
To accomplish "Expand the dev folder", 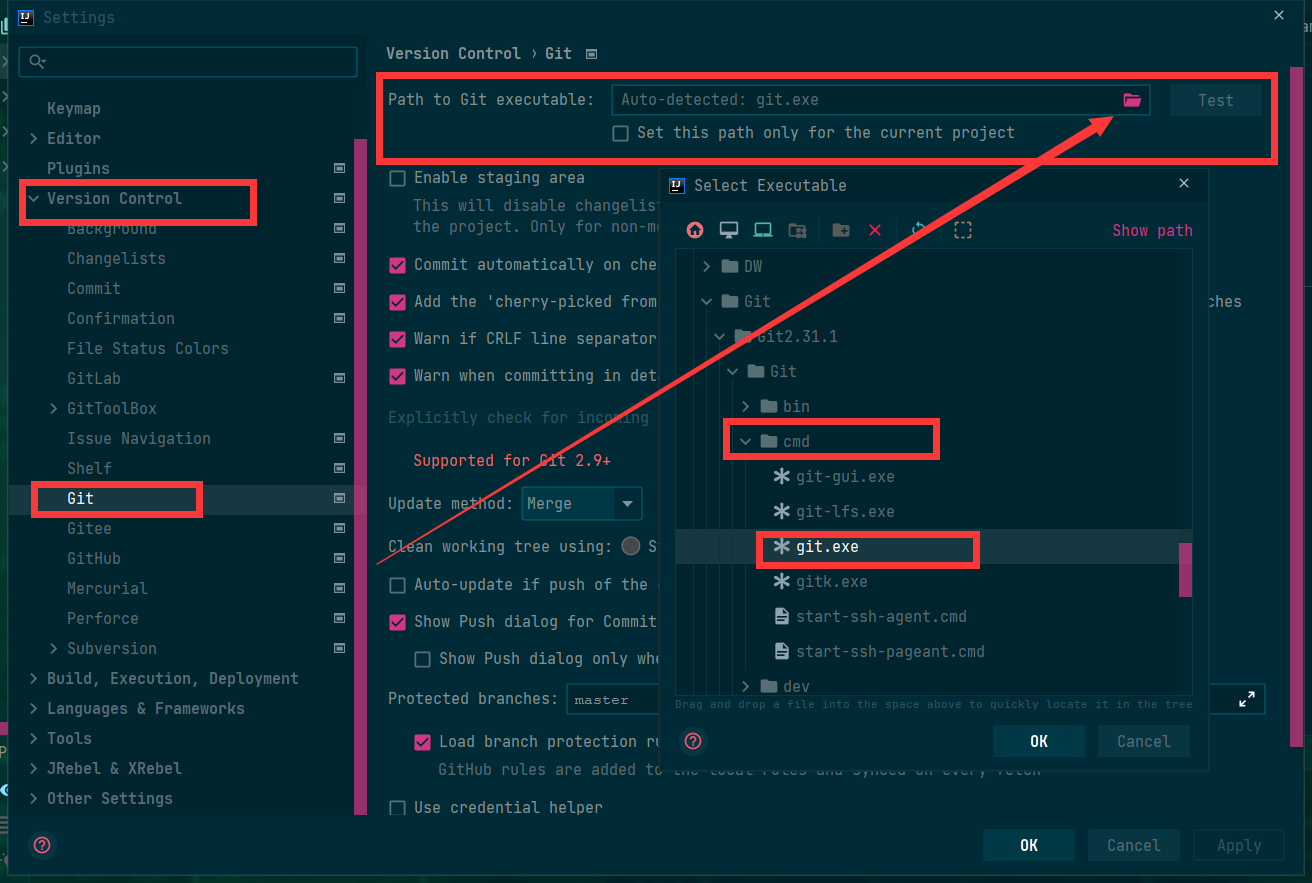I will pos(746,687).
